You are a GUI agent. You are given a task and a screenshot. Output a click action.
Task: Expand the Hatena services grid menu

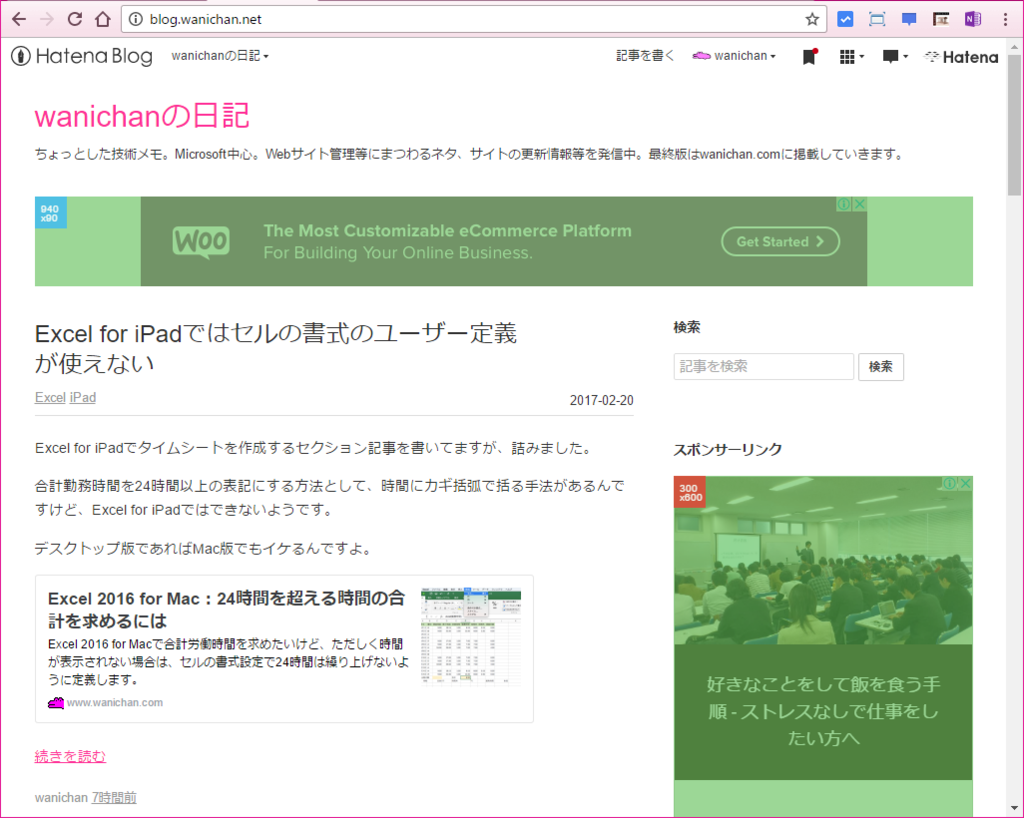click(852, 57)
